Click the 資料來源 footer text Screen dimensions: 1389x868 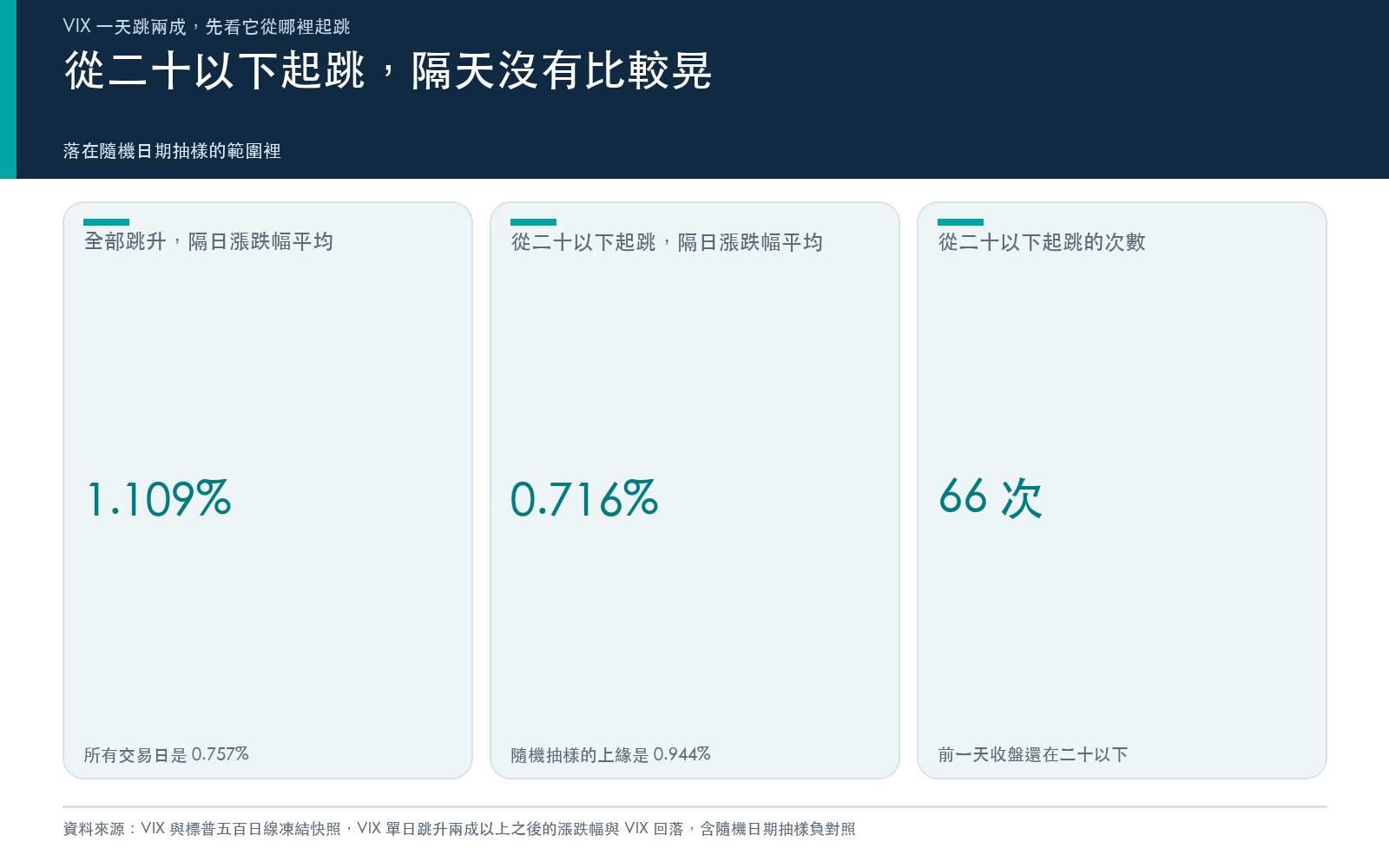[x=459, y=829]
